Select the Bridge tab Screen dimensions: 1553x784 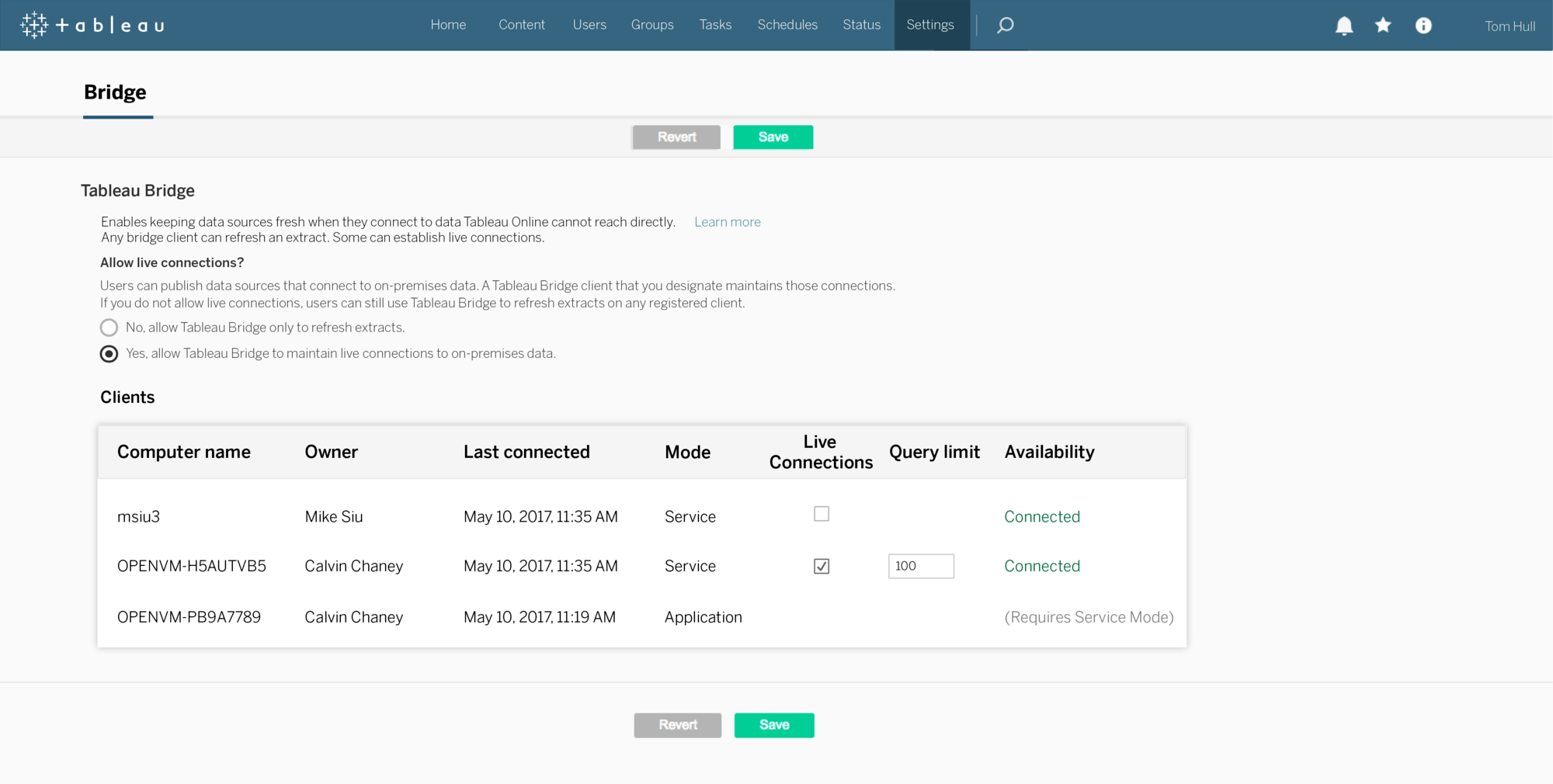[x=115, y=92]
